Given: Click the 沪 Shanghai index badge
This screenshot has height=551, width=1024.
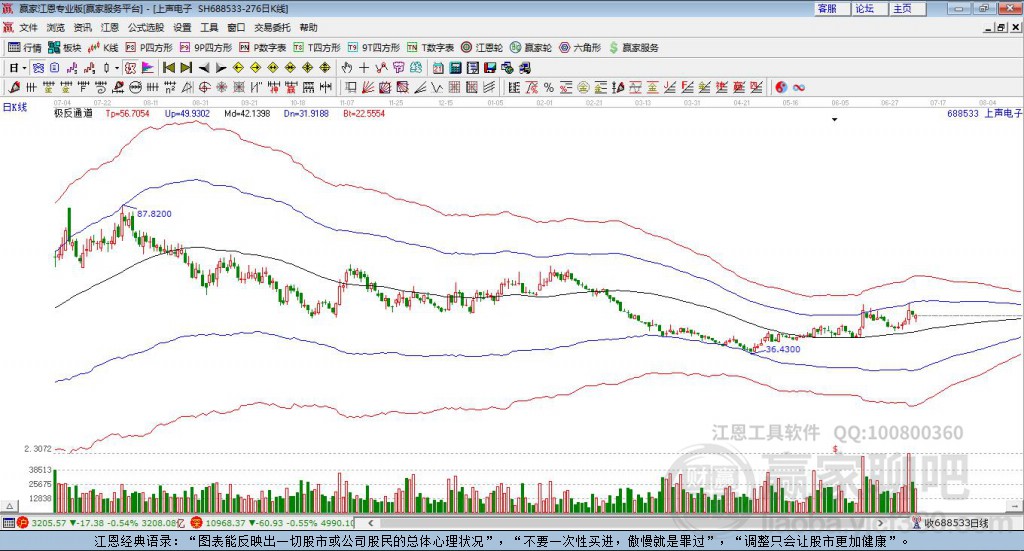Looking at the screenshot, I should click(x=23, y=523).
